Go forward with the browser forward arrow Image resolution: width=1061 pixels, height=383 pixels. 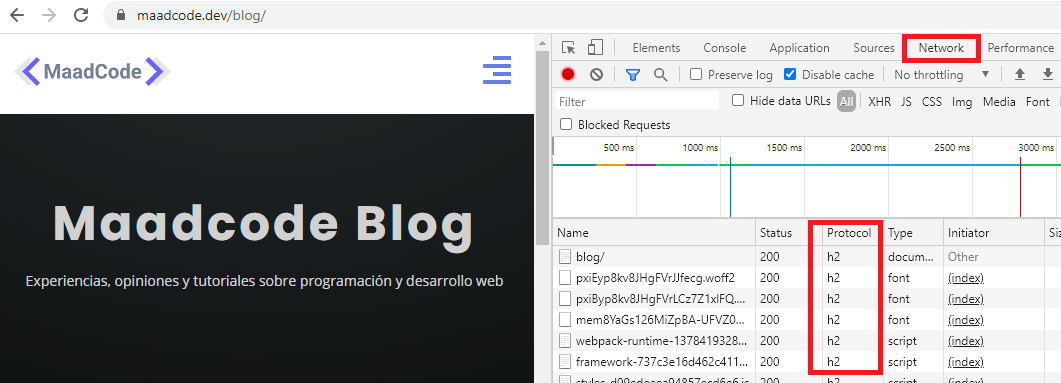point(49,15)
